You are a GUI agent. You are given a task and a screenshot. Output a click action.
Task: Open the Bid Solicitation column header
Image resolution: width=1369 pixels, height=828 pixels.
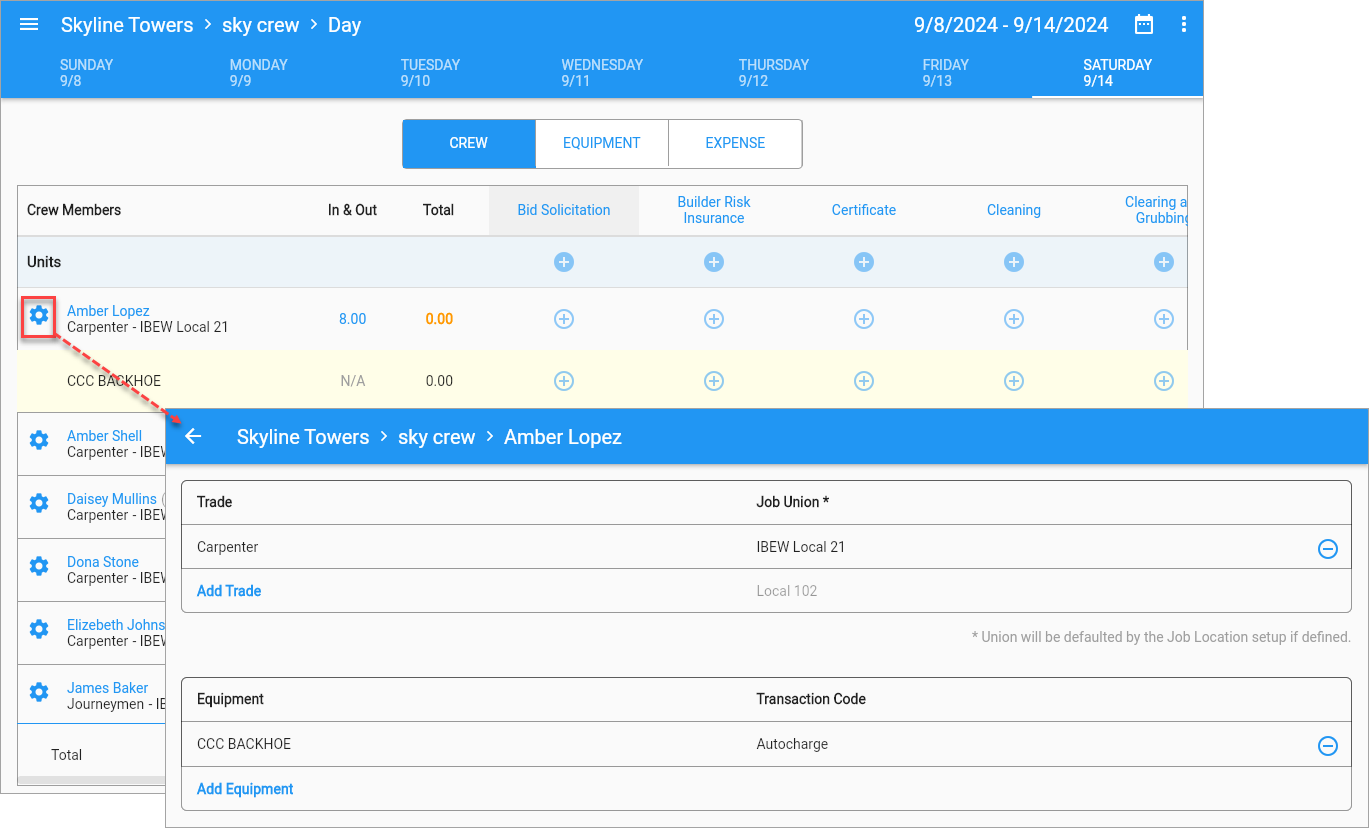pos(564,210)
